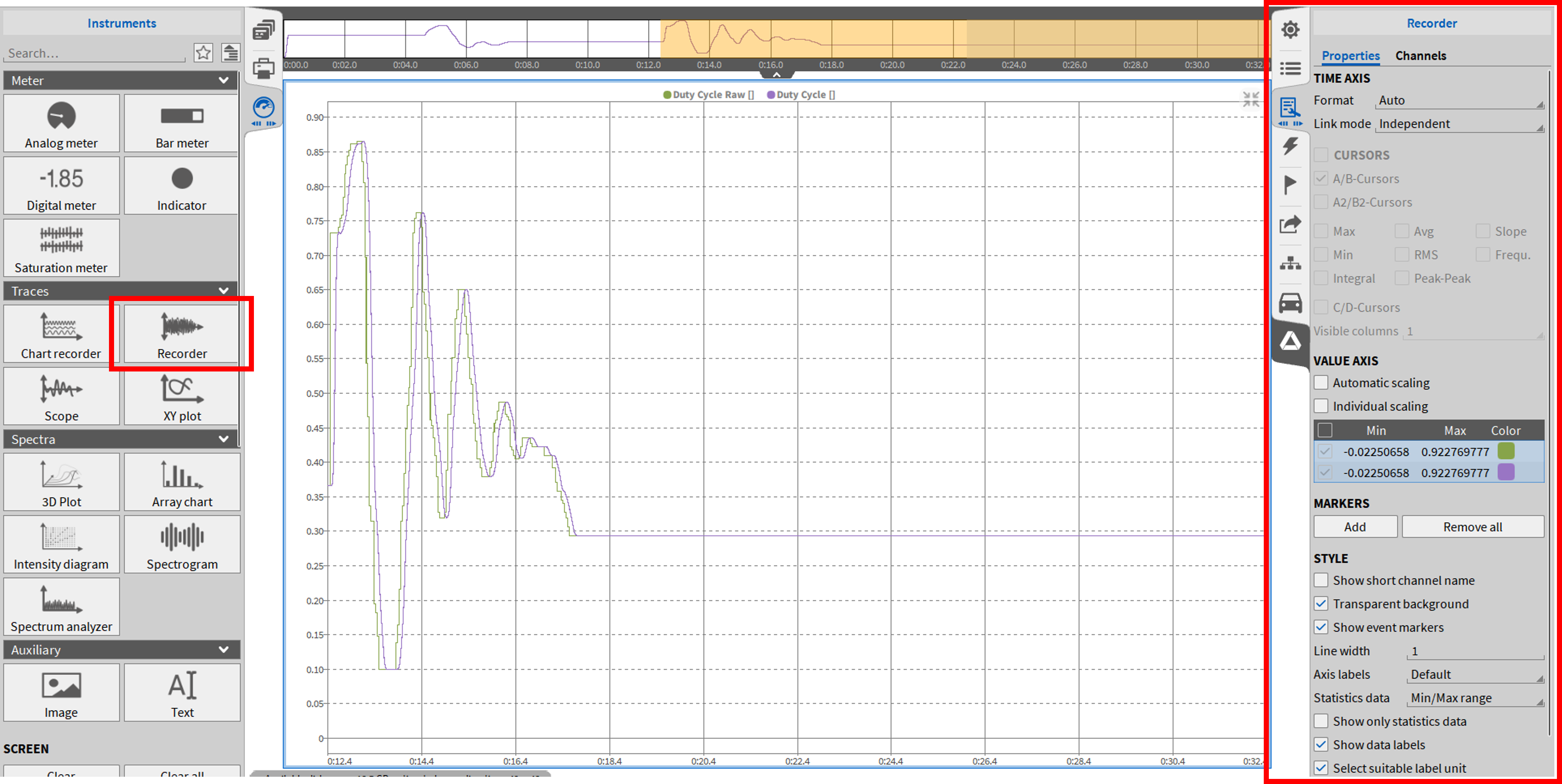Uncheck Transparent background option

point(1321,604)
